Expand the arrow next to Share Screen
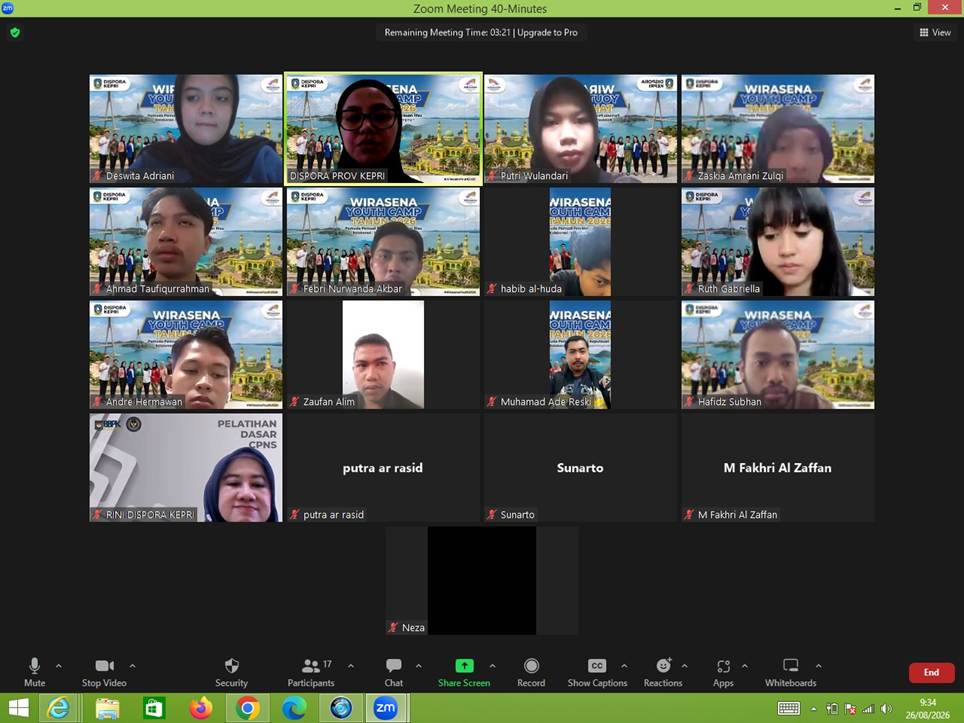This screenshot has height=723, width=964. point(492,666)
